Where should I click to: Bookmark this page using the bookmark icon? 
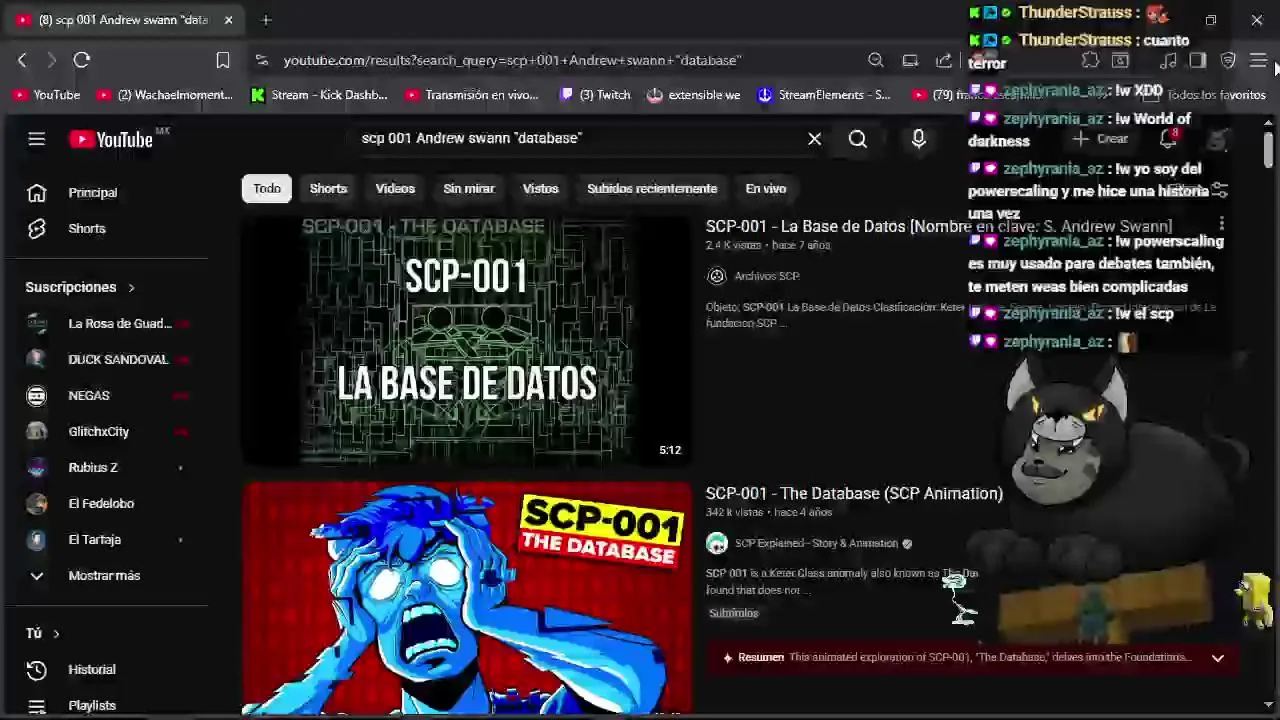(223, 60)
